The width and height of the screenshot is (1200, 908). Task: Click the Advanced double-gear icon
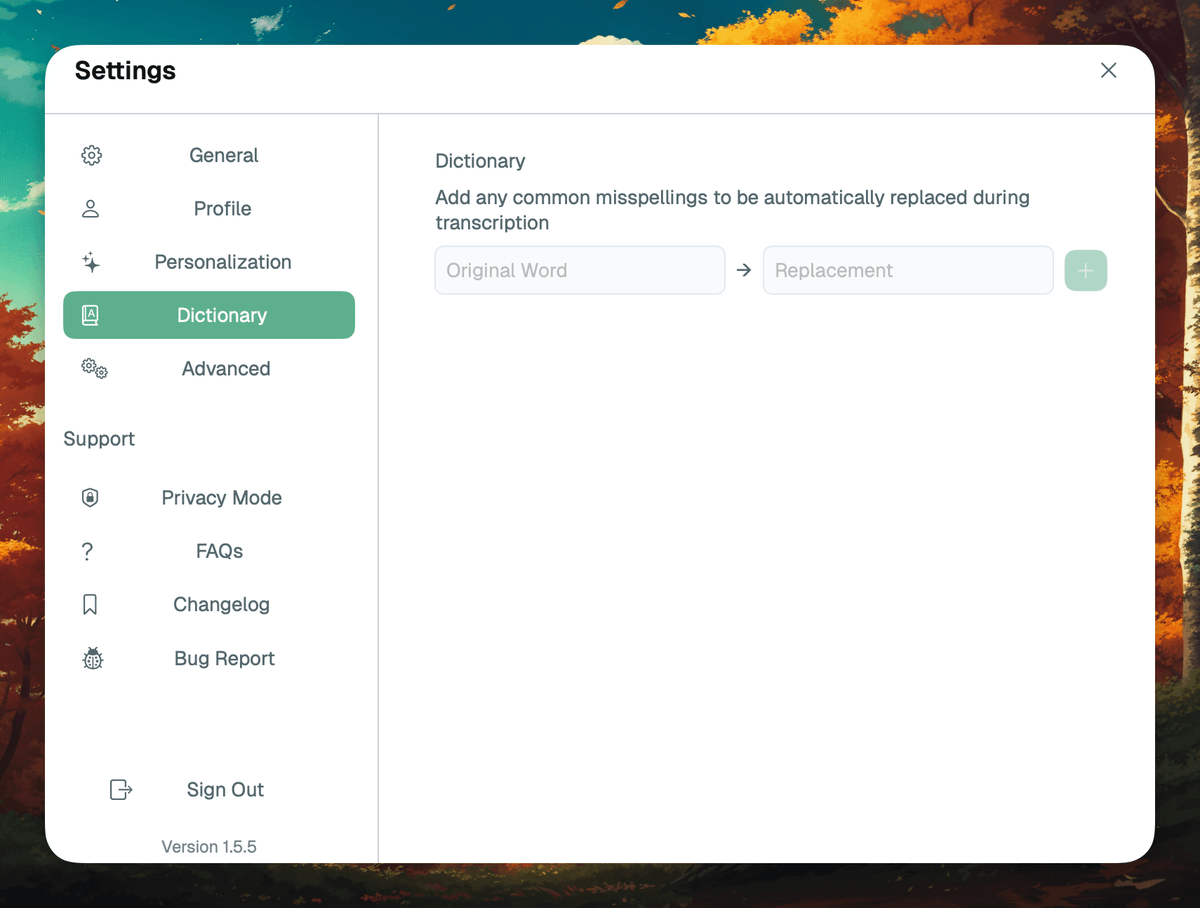point(94,369)
